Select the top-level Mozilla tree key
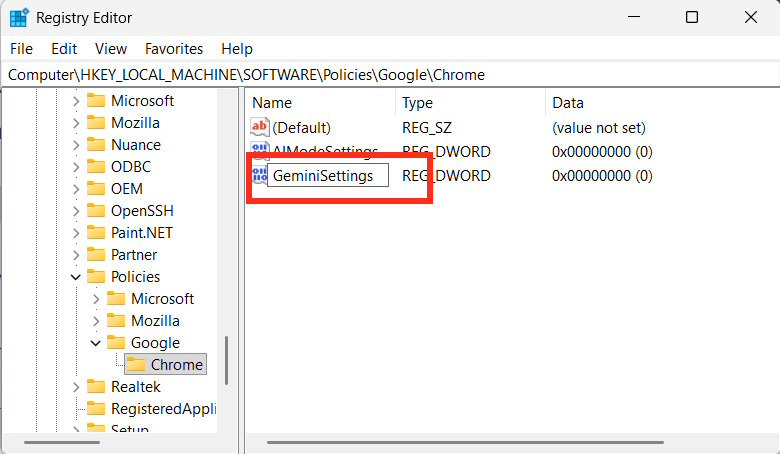Image resolution: width=780 pixels, height=454 pixels. tap(135, 123)
